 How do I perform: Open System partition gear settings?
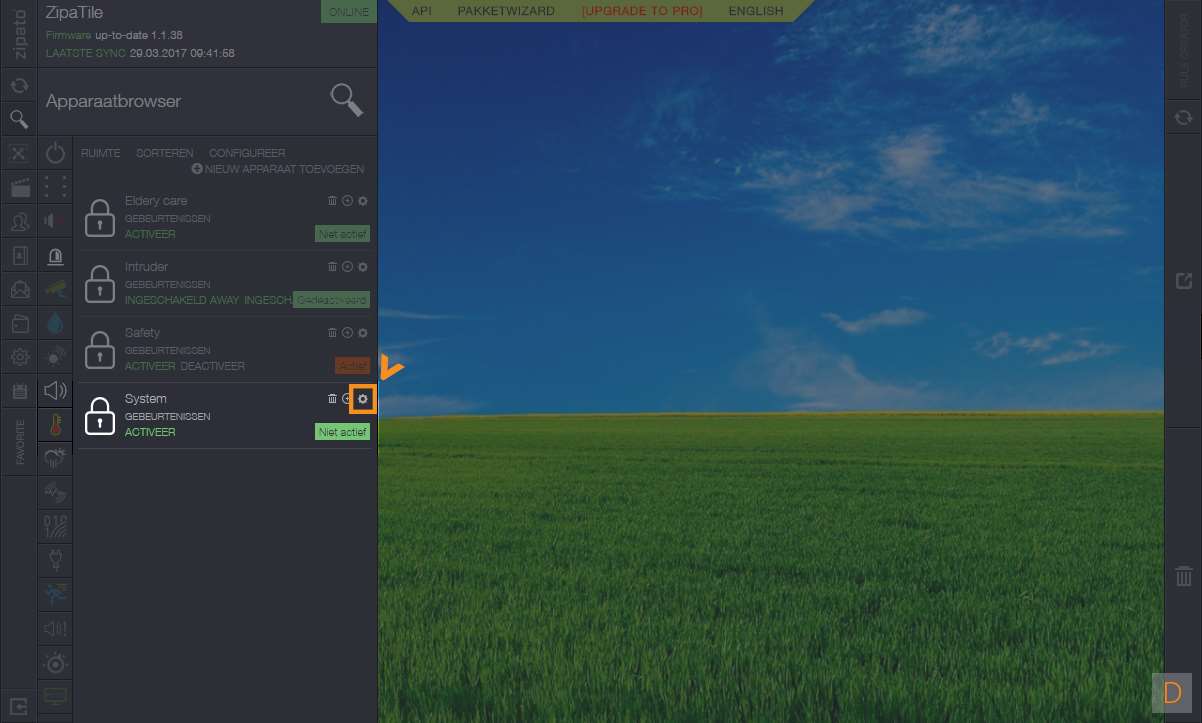pos(363,399)
